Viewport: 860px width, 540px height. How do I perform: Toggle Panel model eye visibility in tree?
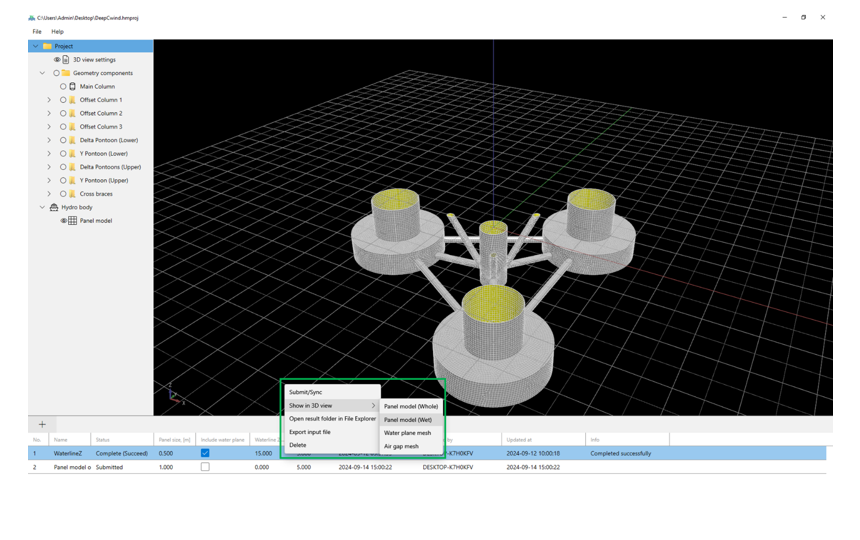[64, 220]
